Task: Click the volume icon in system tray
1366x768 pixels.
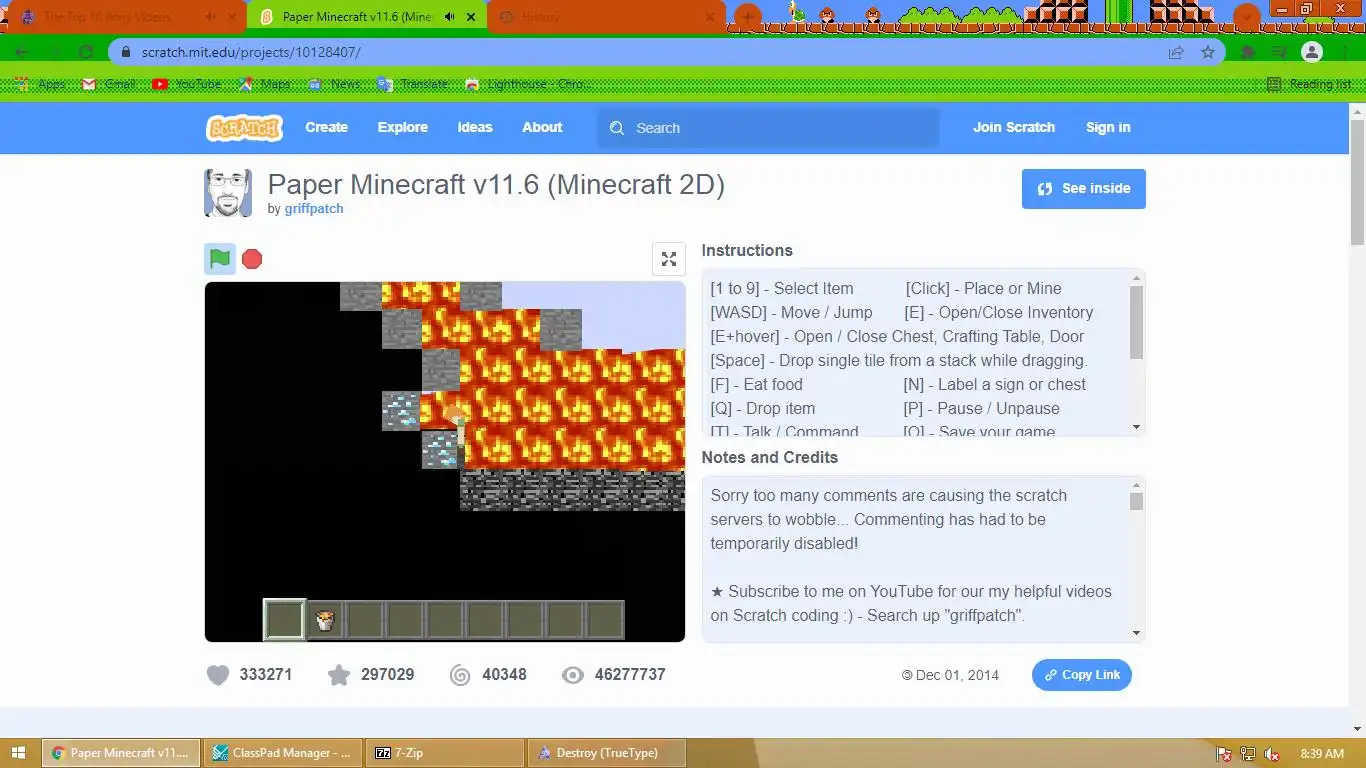Action: (x=1272, y=754)
